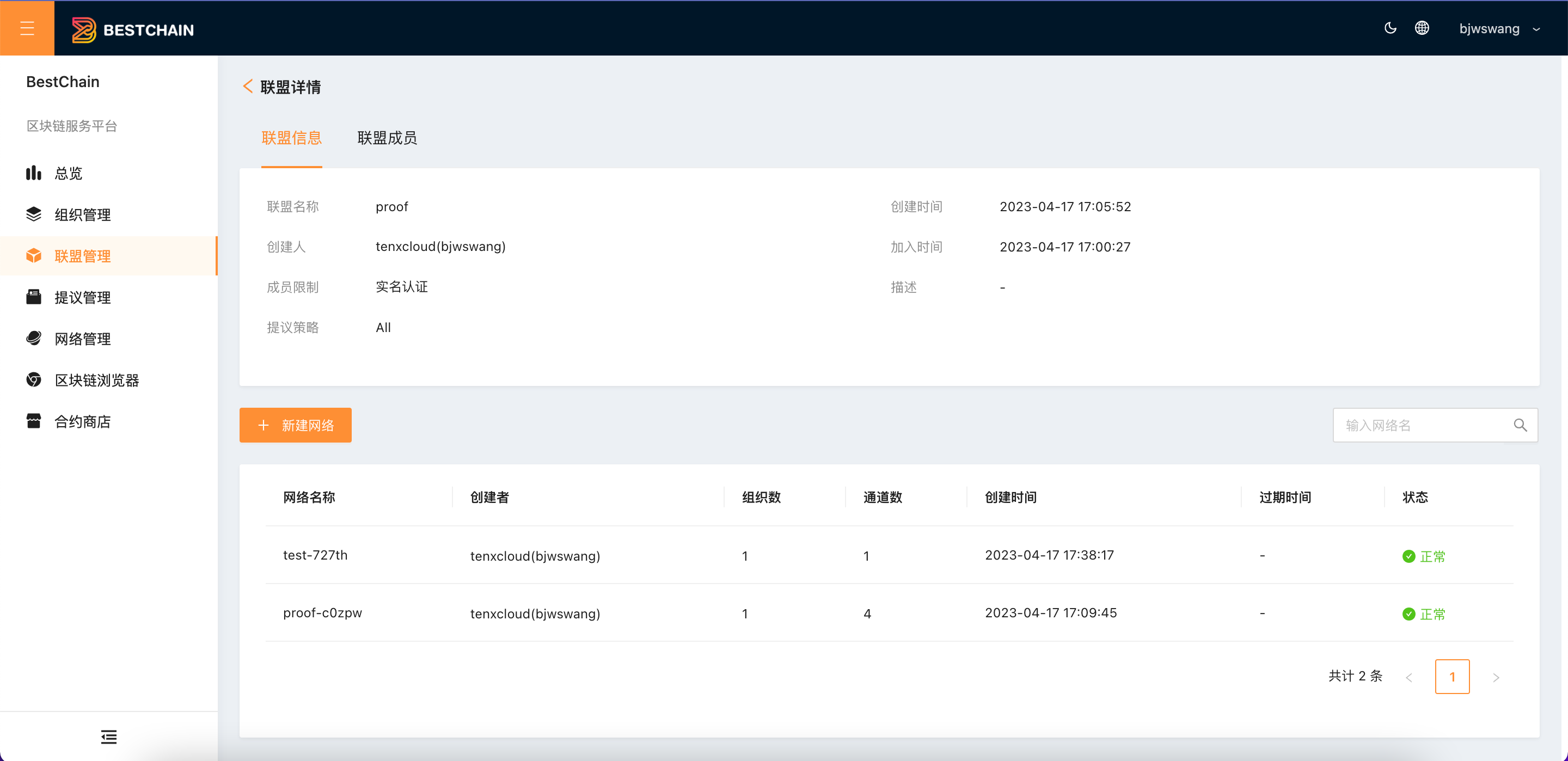The width and height of the screenshot is (1568, 761).
Task: Click the 总览 bar chart icon
Action: click(33, 173)
